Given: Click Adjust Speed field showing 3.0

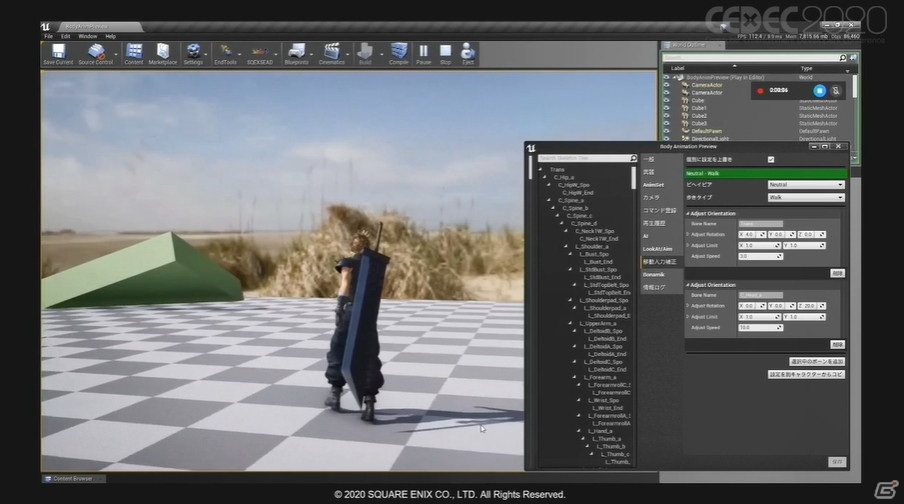Looking at the screenshot, I should pos(760,256).
